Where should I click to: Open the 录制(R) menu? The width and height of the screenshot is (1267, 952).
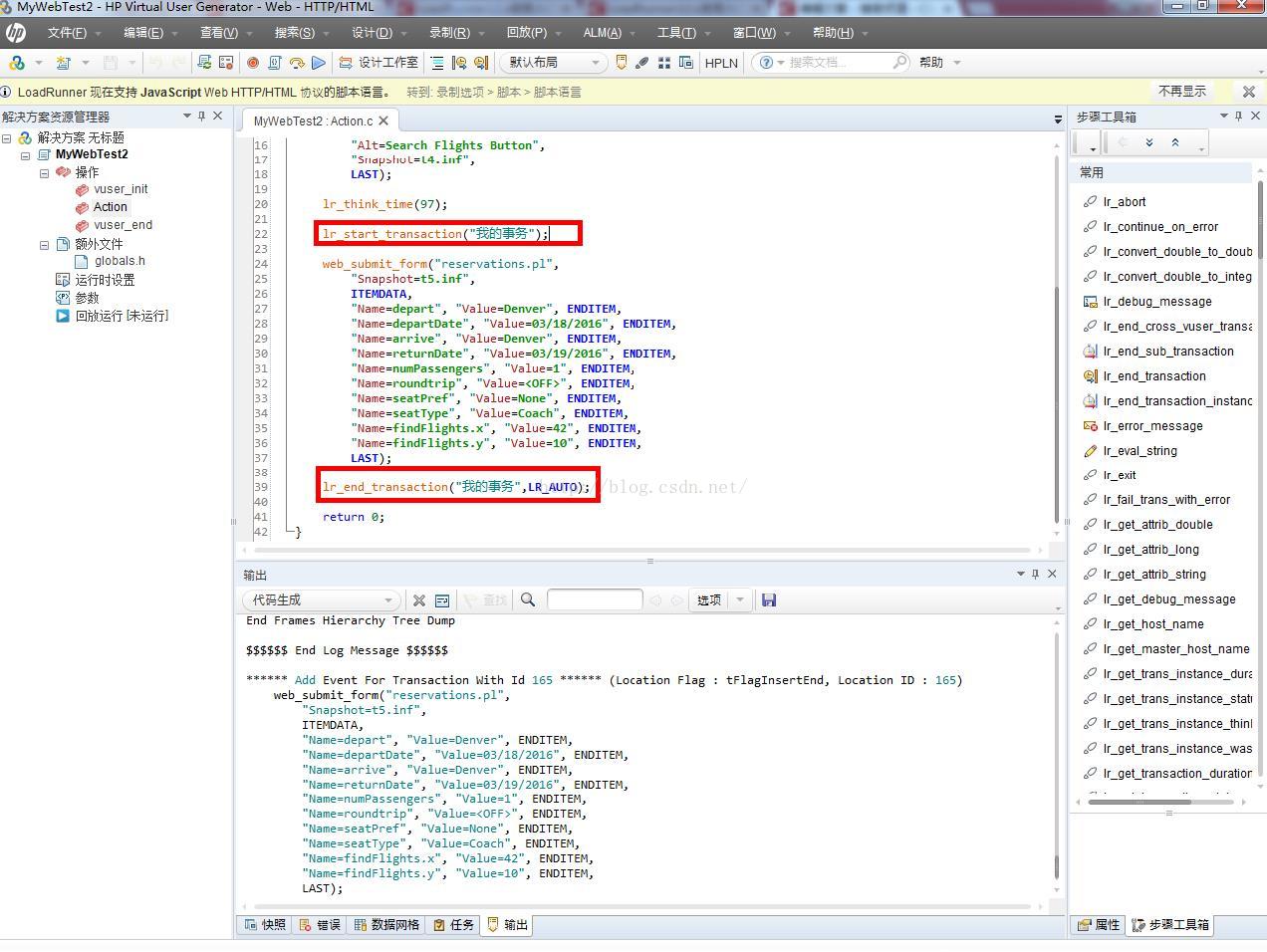449,33
